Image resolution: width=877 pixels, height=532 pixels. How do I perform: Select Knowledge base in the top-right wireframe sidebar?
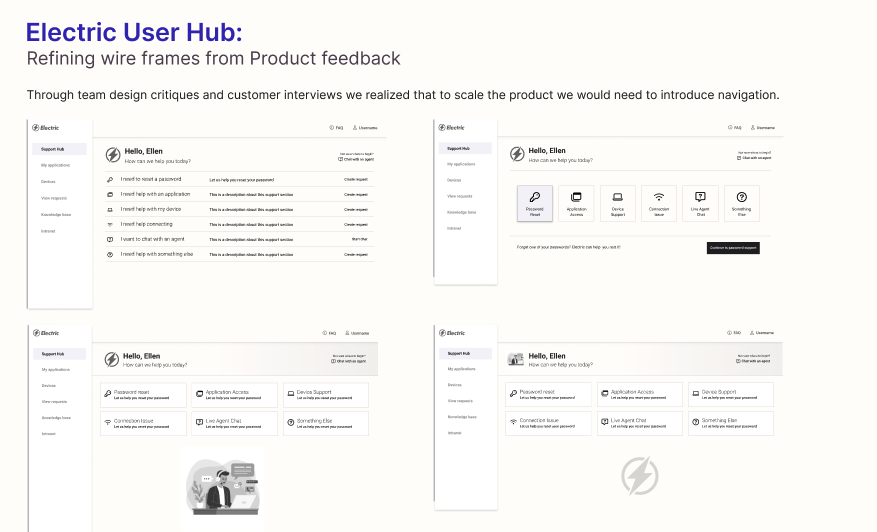[x=461, y=212]
